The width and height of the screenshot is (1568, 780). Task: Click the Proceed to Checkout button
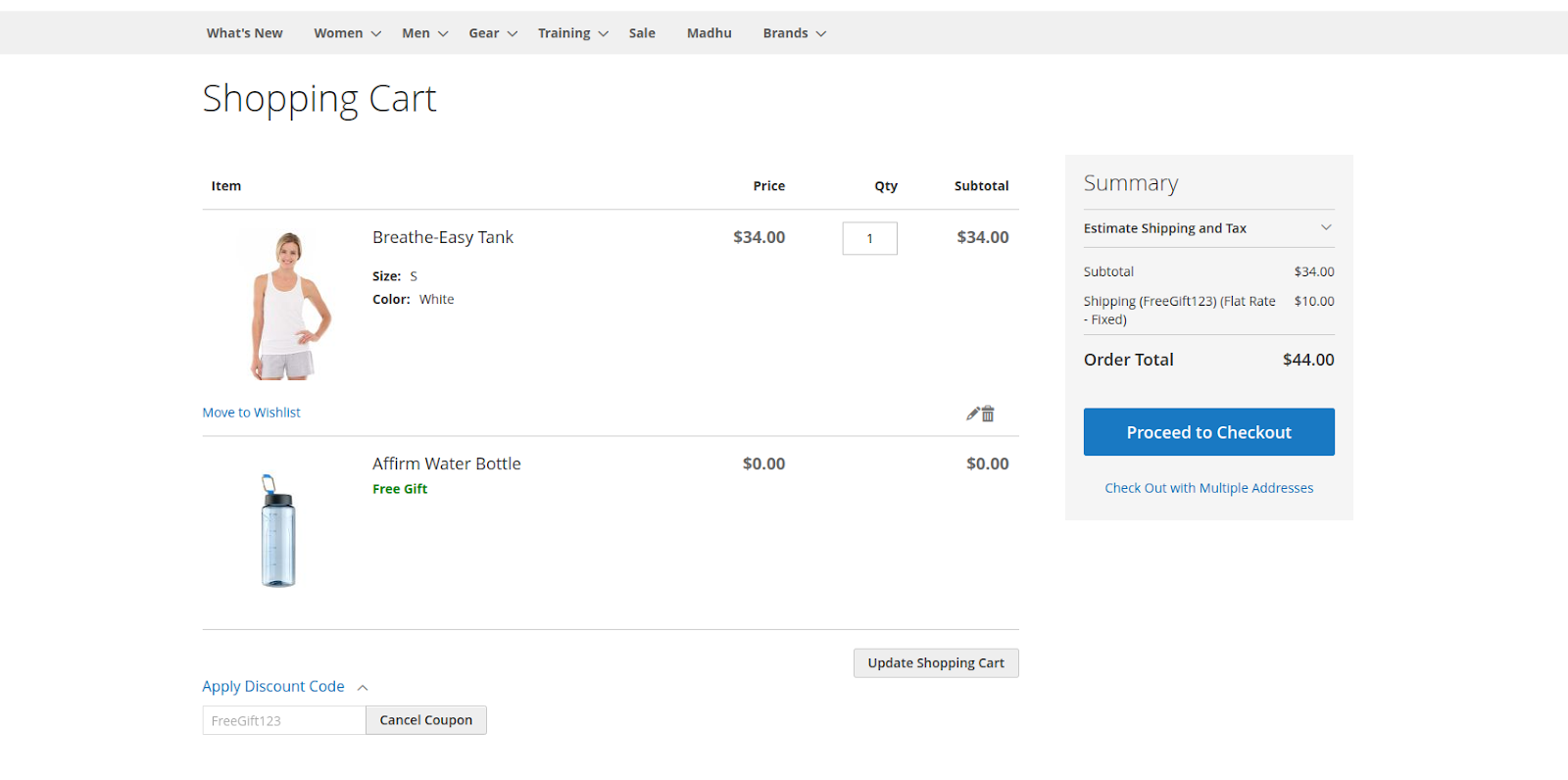tap(1208, 432)
